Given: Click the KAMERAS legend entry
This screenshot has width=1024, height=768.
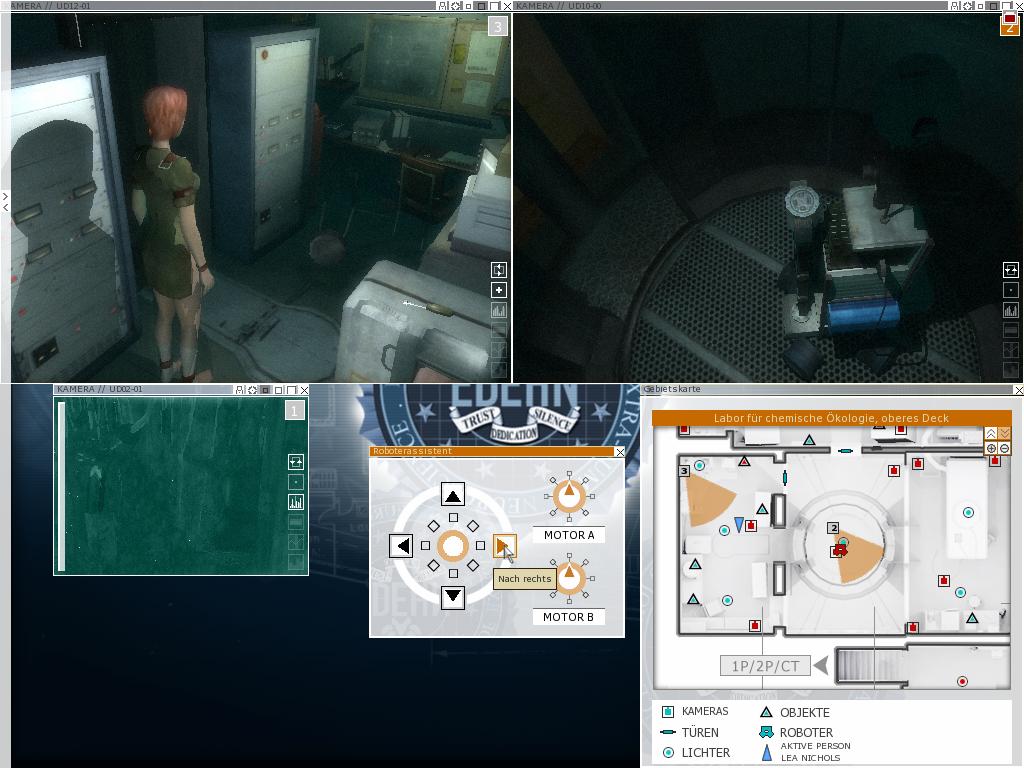Looking at the screenshot, I should (696, 711).
